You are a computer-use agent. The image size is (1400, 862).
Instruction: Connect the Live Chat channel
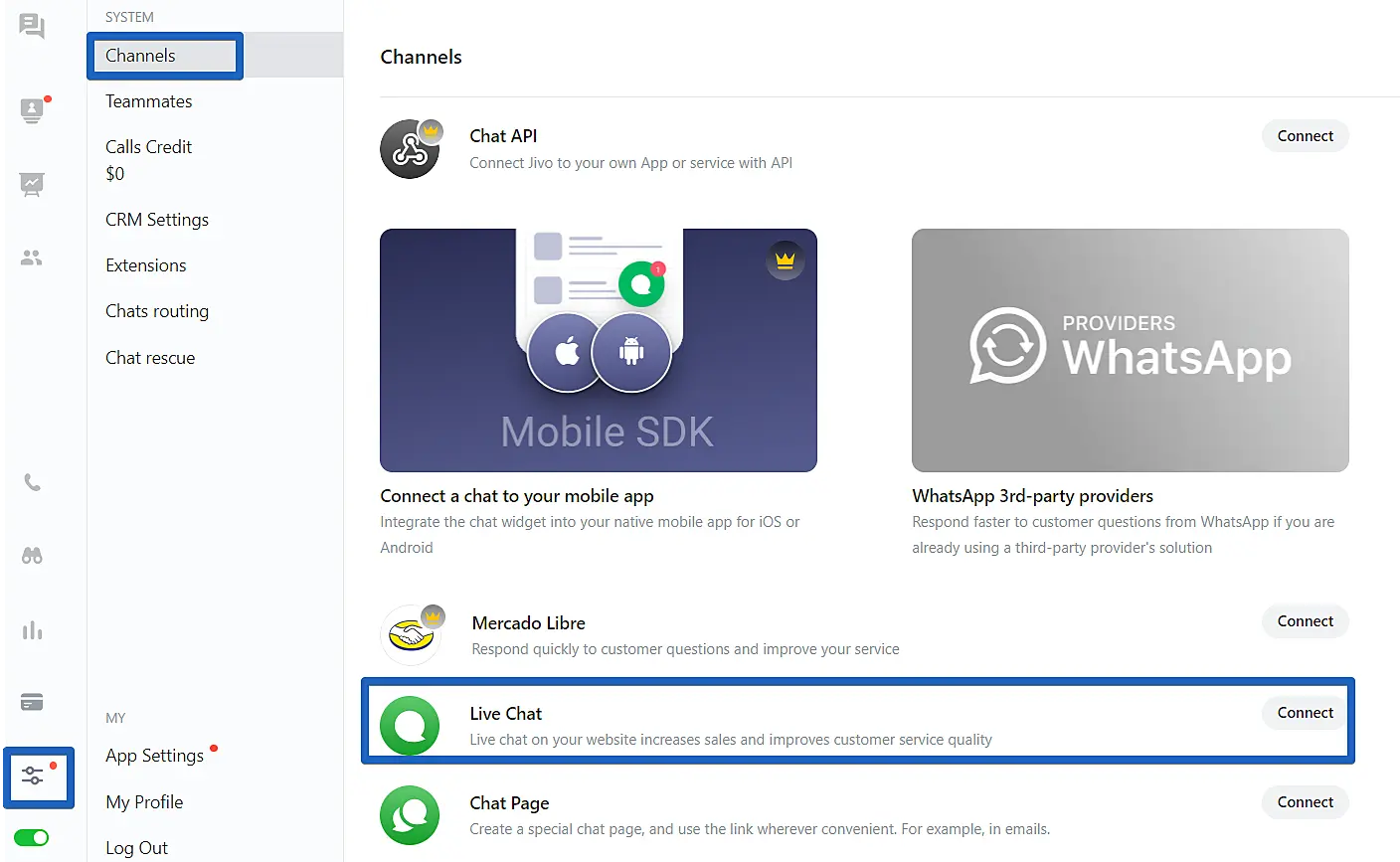(x=1305, y=713)
